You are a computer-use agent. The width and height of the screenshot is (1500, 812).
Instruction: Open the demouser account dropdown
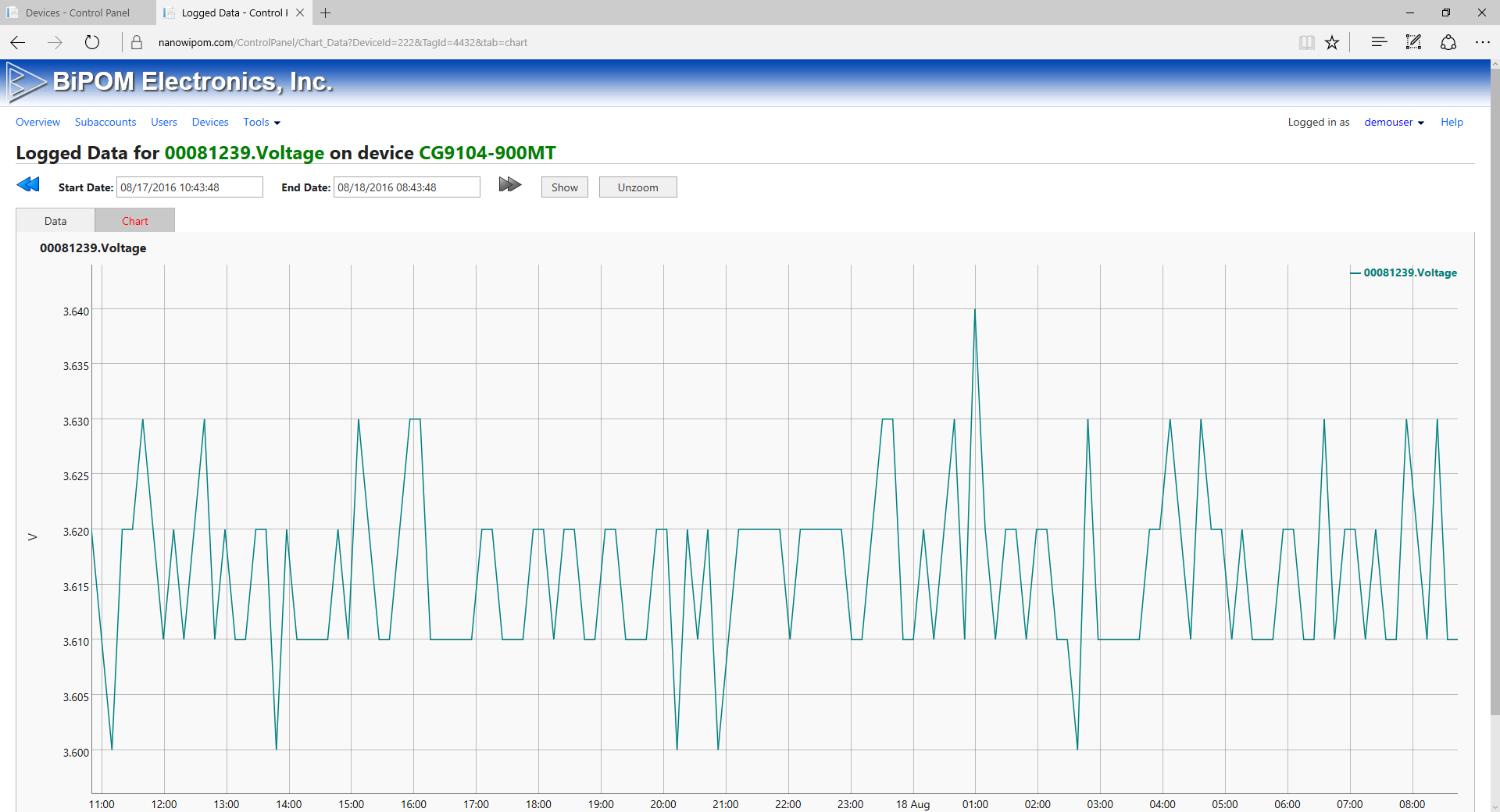coord(1394,123)
